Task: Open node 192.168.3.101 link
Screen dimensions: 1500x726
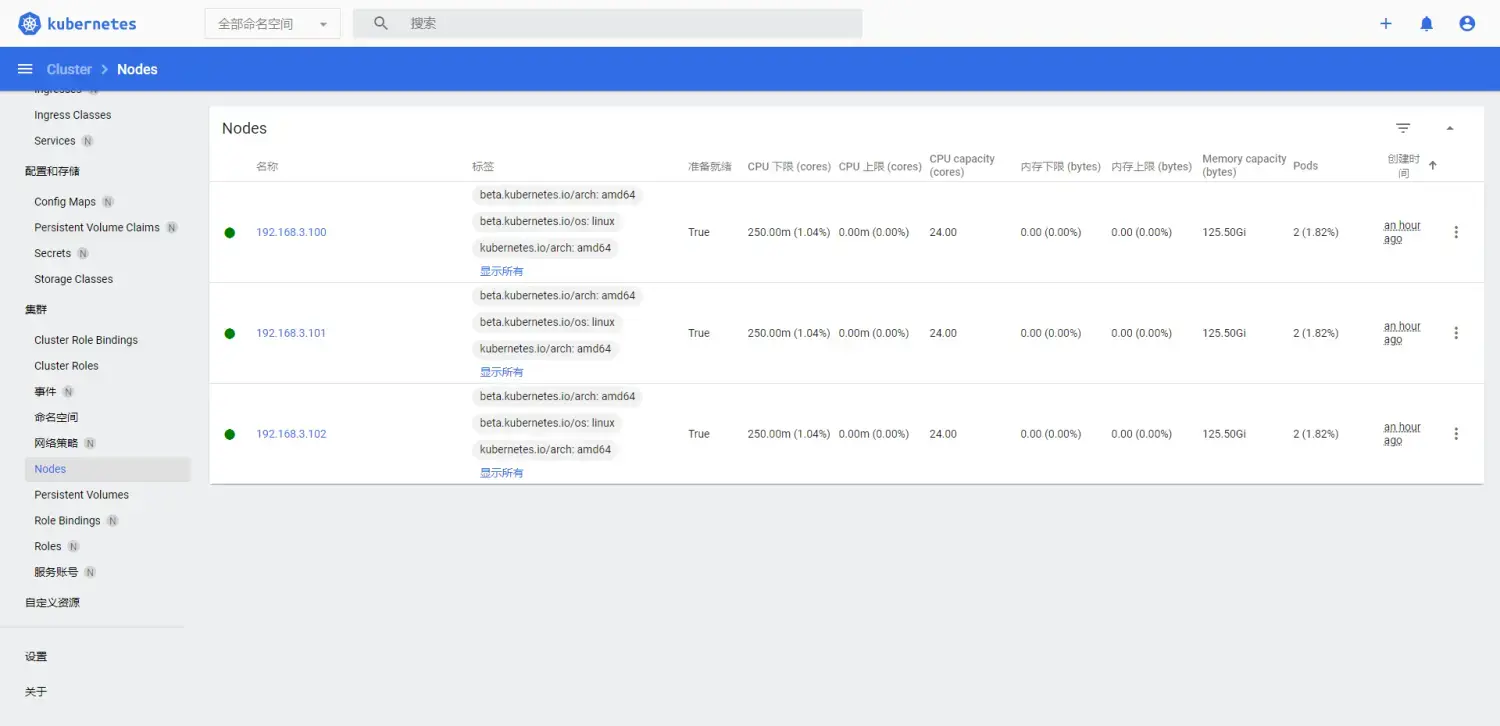Action: click(x=291, y=333)
